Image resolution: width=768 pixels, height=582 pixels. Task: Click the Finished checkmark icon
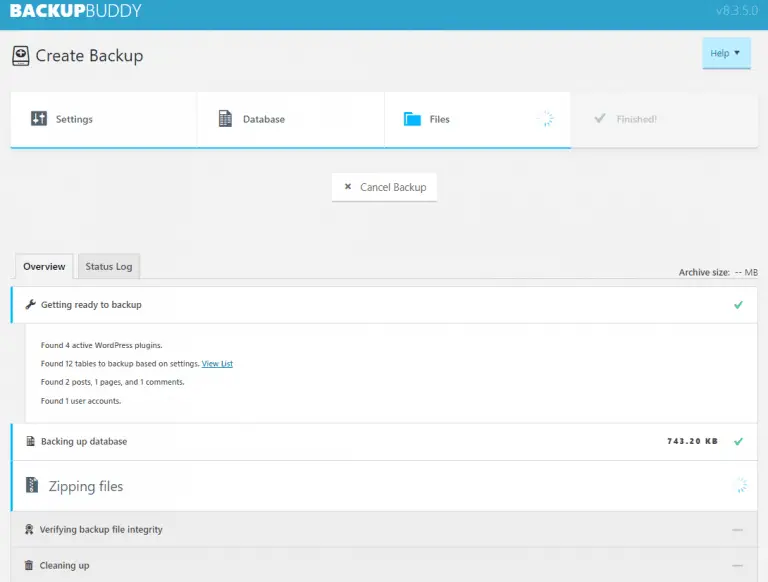pyautogui.click(x=600, y=118)
